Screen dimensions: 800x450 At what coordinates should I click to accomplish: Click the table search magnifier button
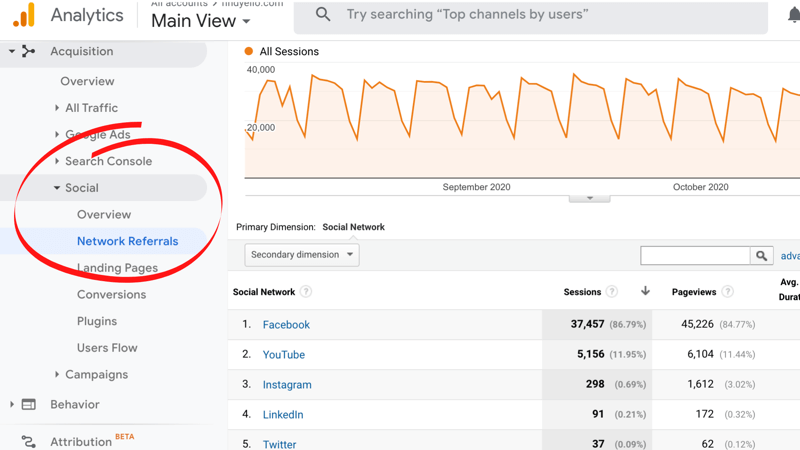click(x=761, y=256)
